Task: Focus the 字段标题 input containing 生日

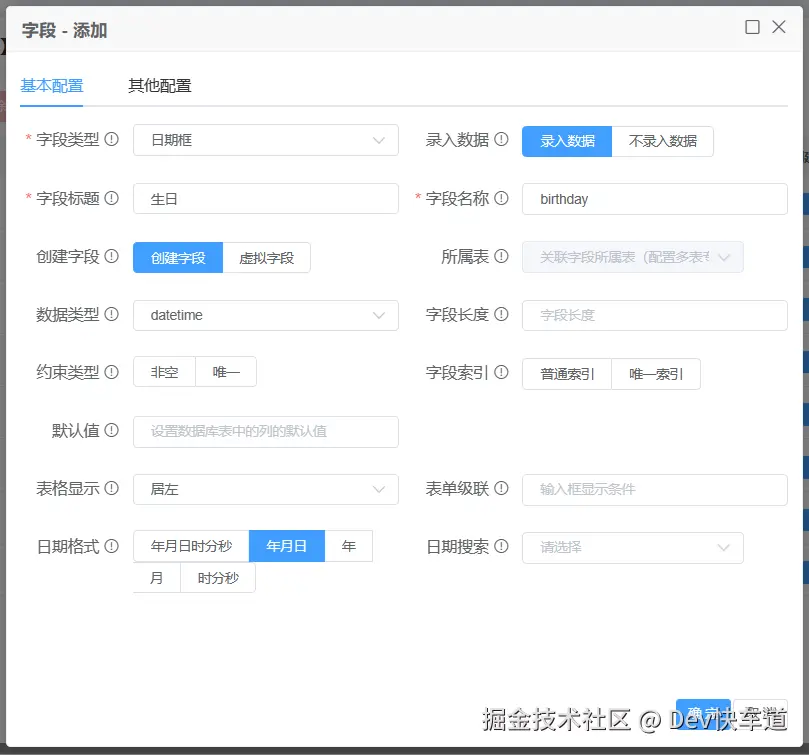Action: [x=266, y=199]
